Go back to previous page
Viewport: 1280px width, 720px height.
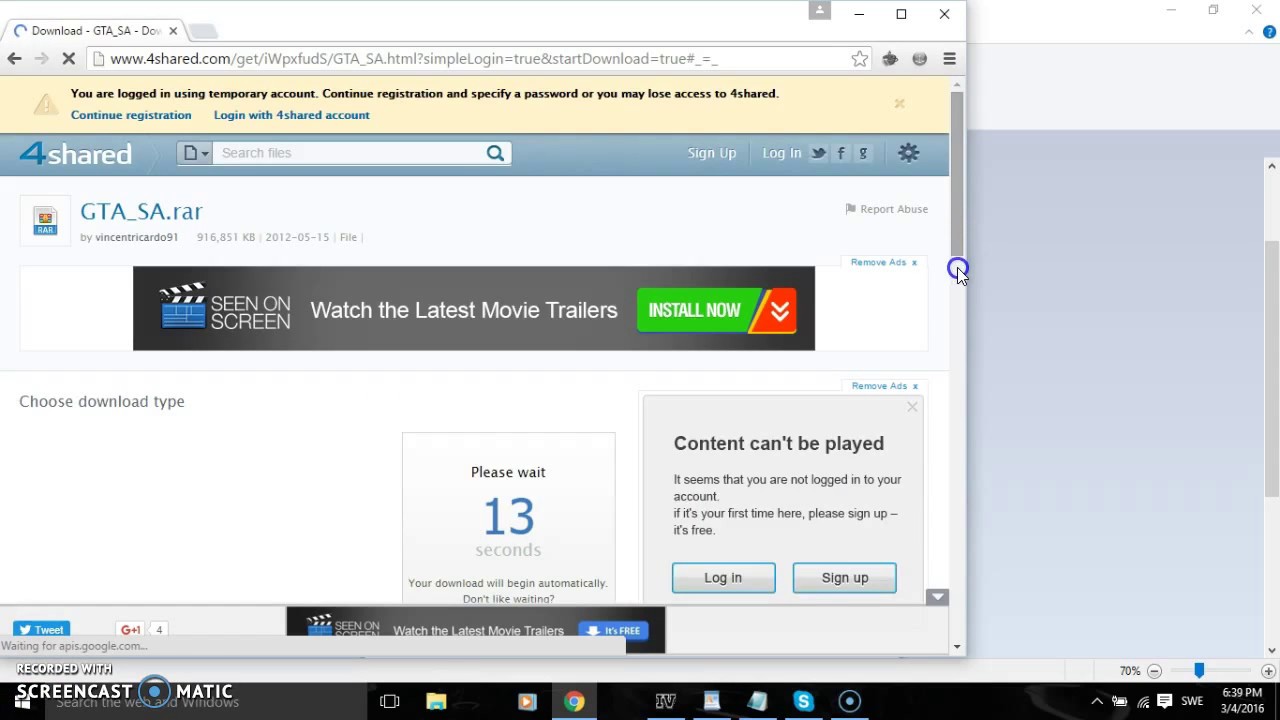(14, 59)
